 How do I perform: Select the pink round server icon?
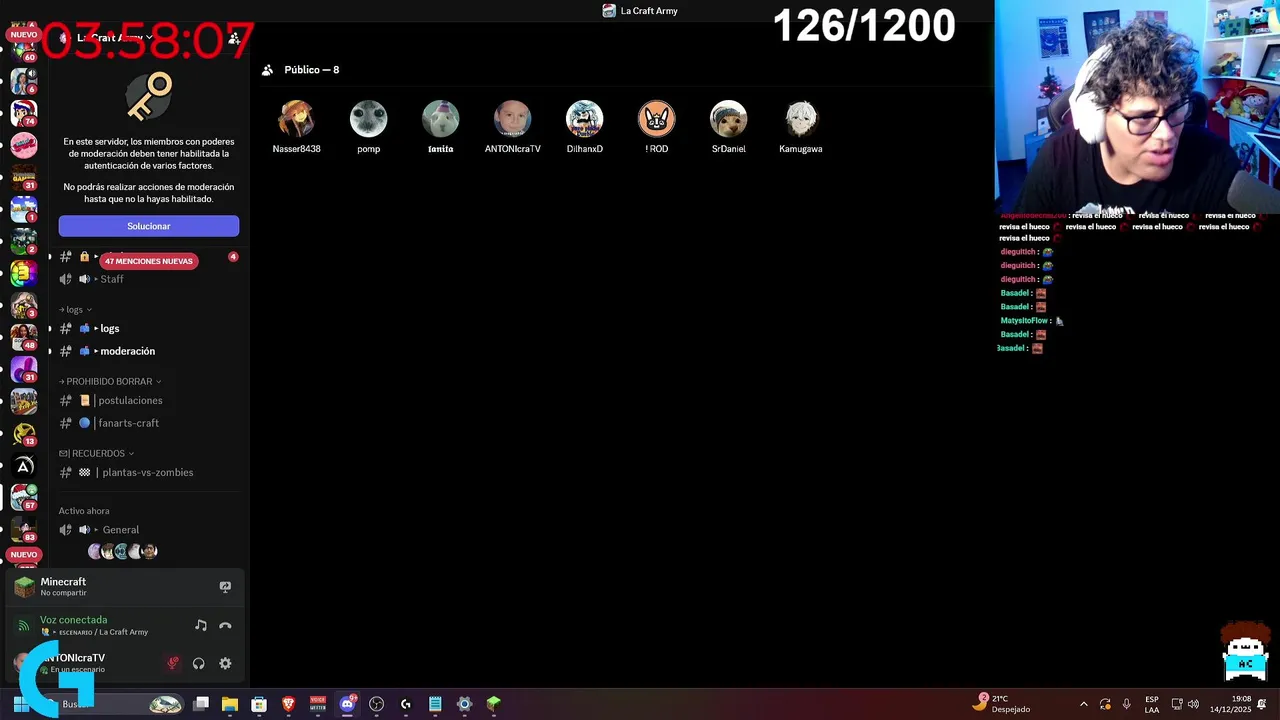coord(24,145)
